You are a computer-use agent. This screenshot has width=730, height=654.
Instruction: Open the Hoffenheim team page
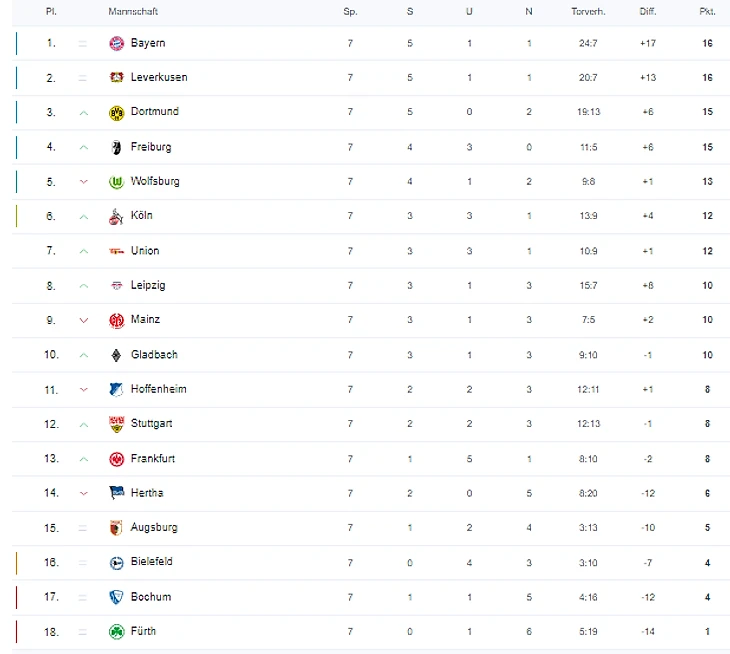click(x=158, y=389)
